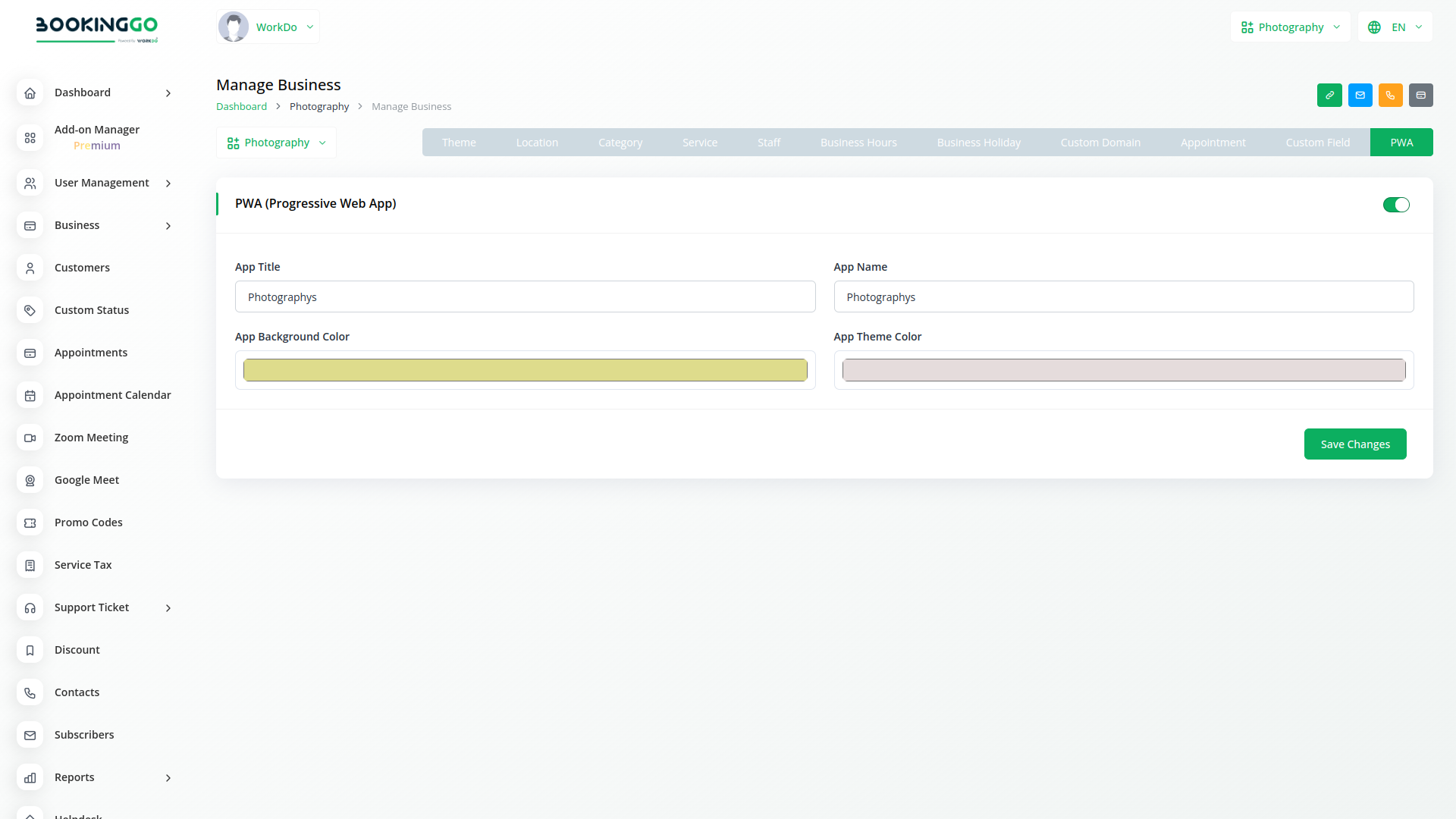Click the Save Changes button
The height and width of the screenshot is (819, 1456).
pyautogui.click(x=1354, y=444)
